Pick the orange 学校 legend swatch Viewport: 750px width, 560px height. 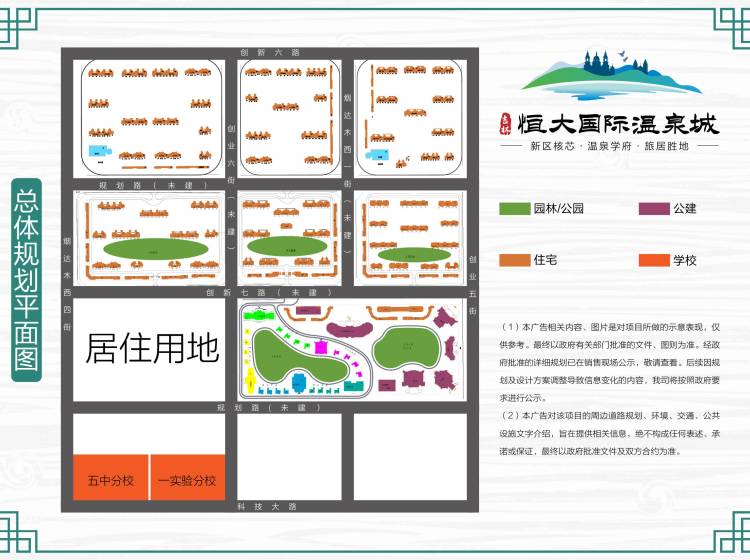click(x=654, y=260)
